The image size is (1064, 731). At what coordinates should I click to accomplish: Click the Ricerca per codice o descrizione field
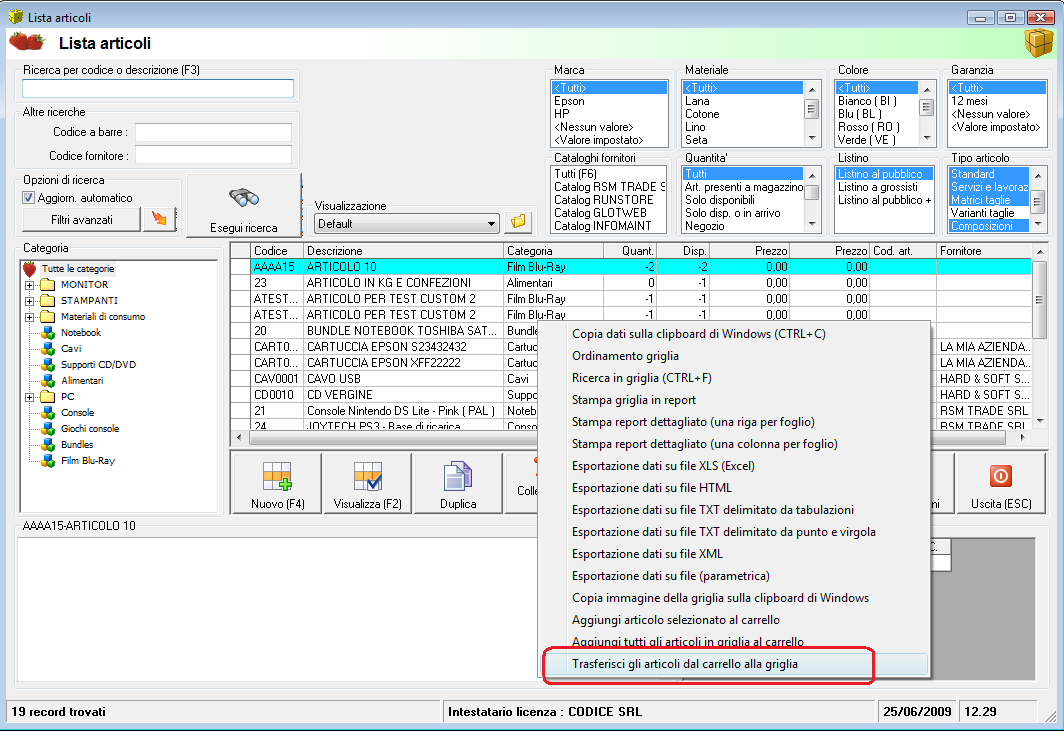coord(157,88)
